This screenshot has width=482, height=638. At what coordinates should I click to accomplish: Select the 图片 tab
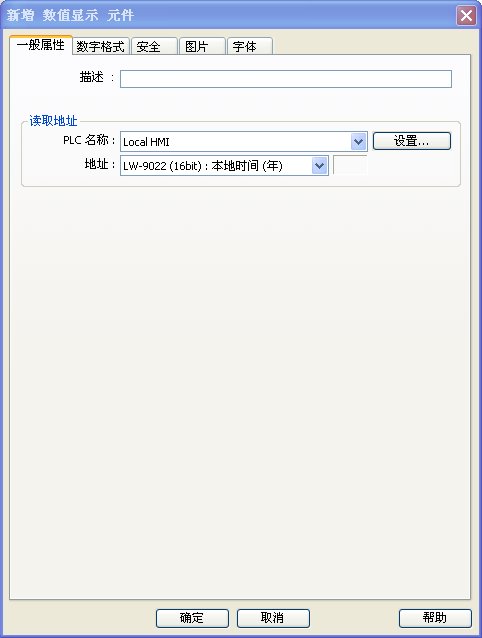202,46
